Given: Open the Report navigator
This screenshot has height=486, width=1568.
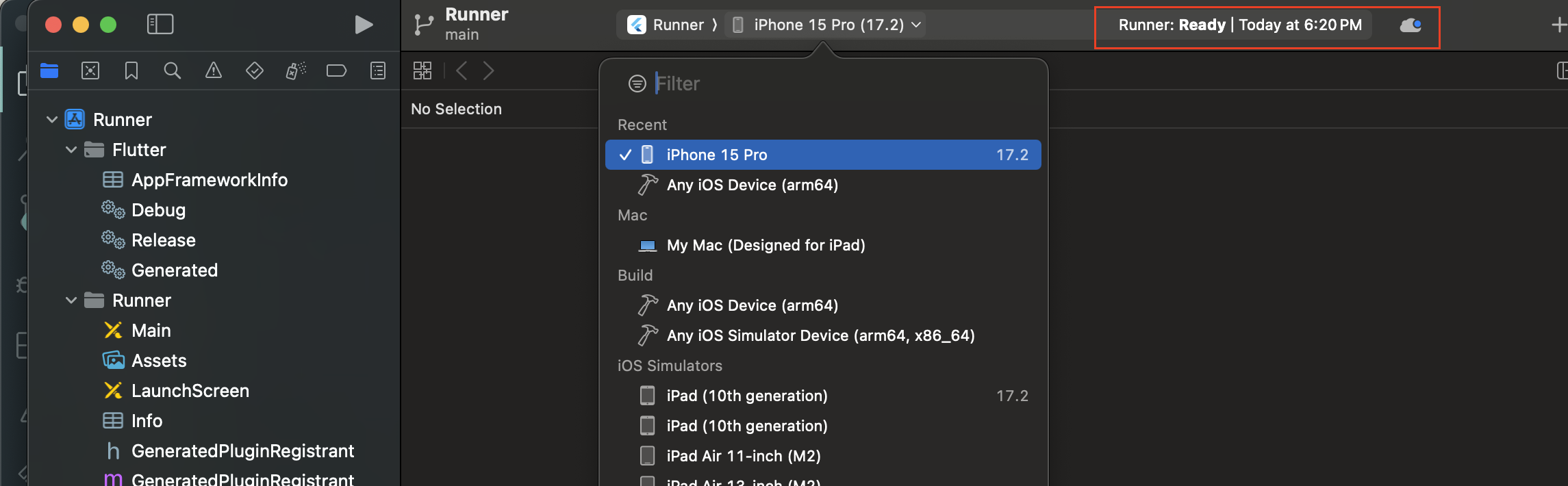Looking at the screenshot, I should pyautogui.click(x=378, y=71).
